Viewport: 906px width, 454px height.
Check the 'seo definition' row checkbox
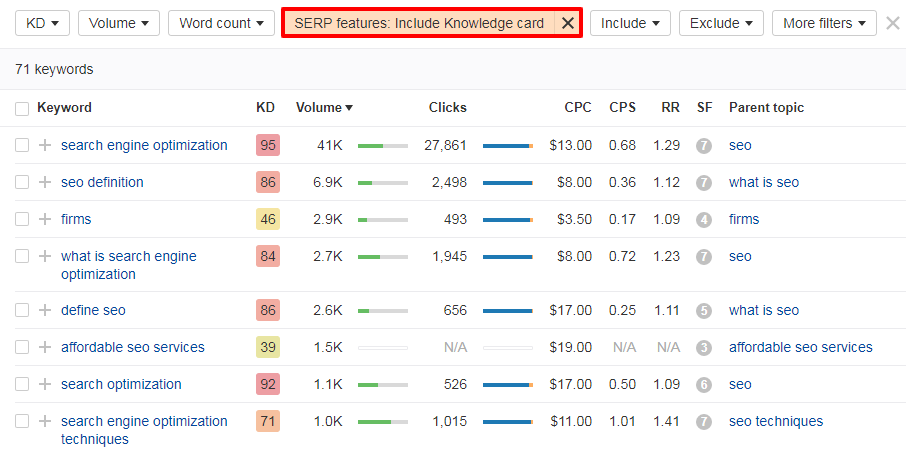(x=22, y=182)
